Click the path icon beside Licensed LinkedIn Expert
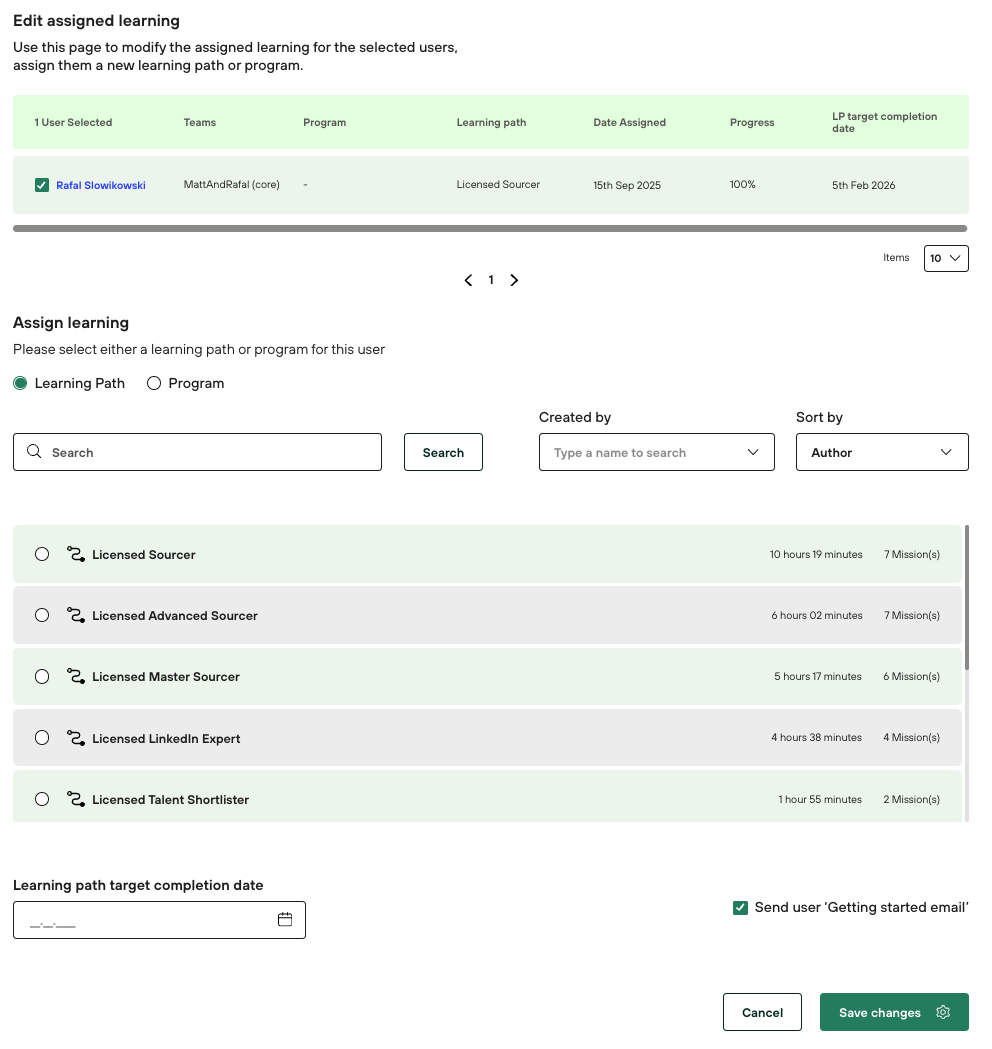Image resolution: width=992 pixels, height=1049 pixels. click(x=76, y=738)
